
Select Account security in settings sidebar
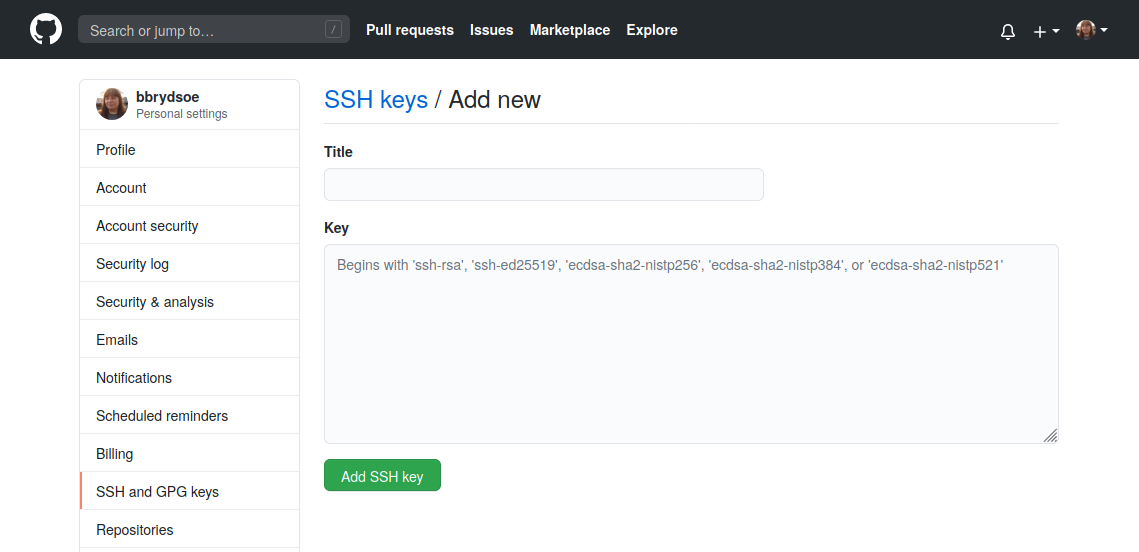[x=147, y=226]
